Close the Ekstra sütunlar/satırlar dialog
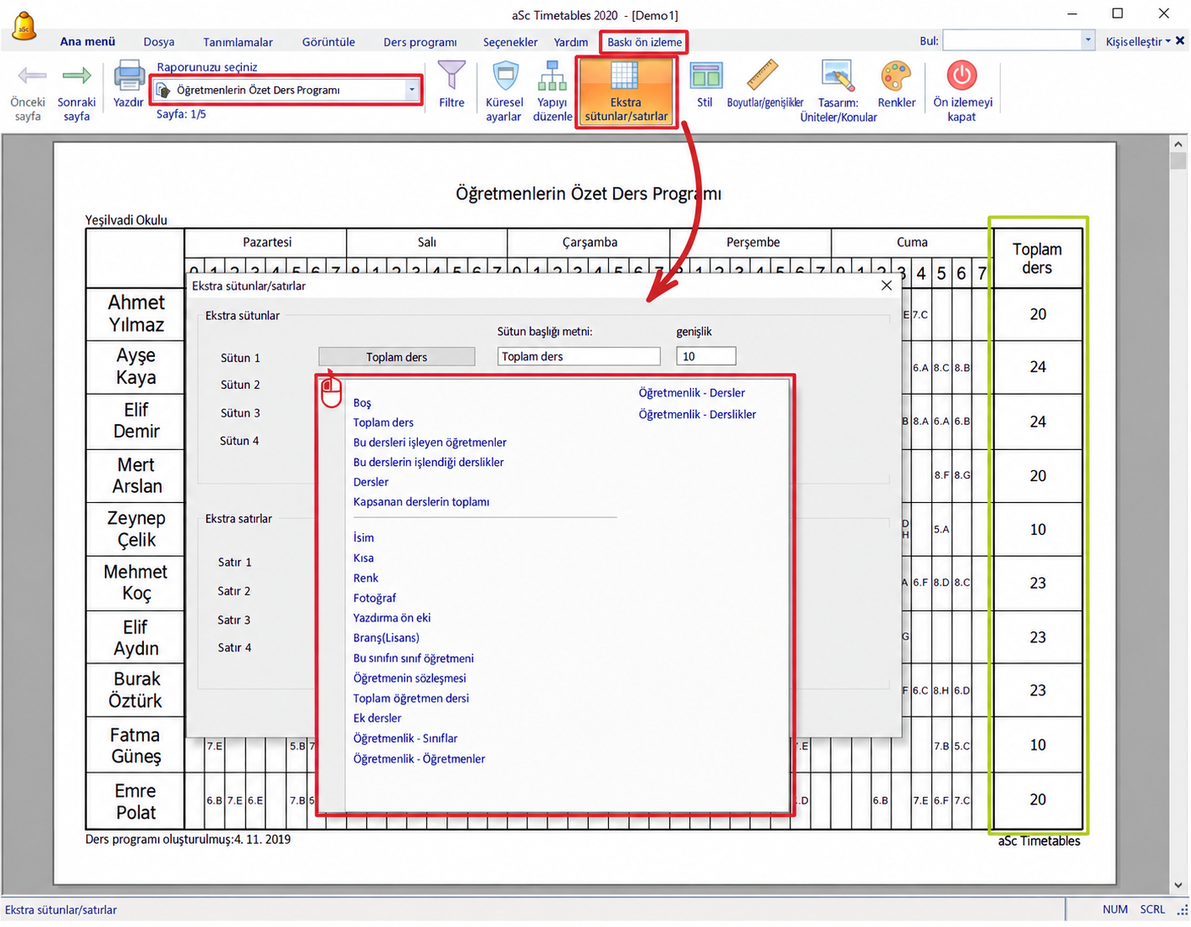The image size is (1191, 927). 886,286
